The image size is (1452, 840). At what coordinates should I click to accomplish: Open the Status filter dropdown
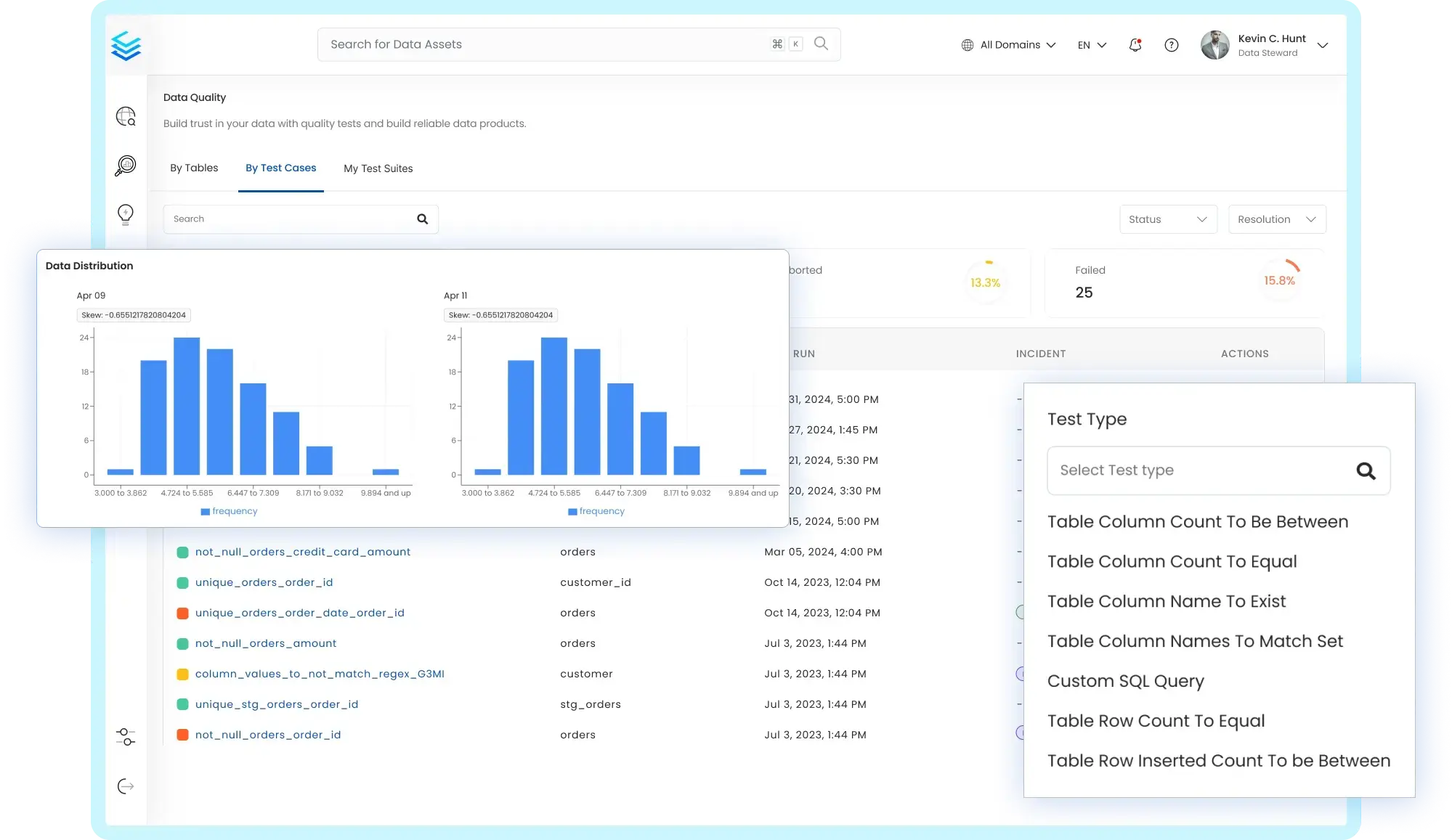pyautogui.click(x=1168, y=219)
